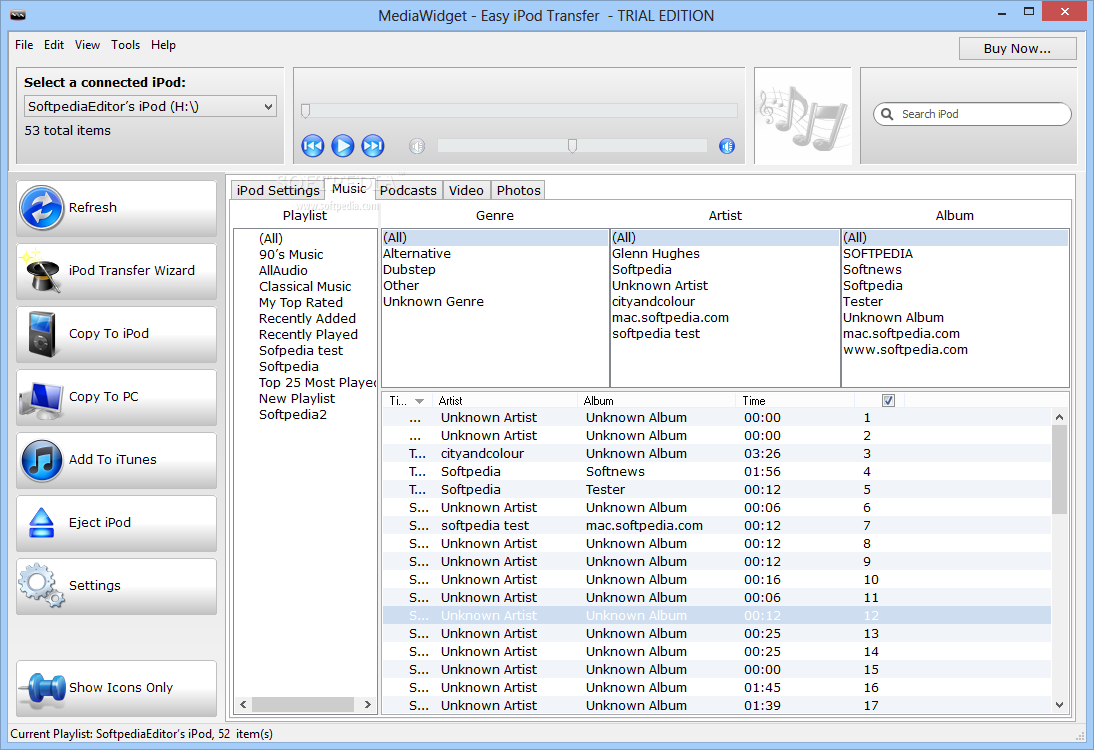The image size is (1094, 750).
Task: Open the connected iPod dropdown
Action: point(269,107)
